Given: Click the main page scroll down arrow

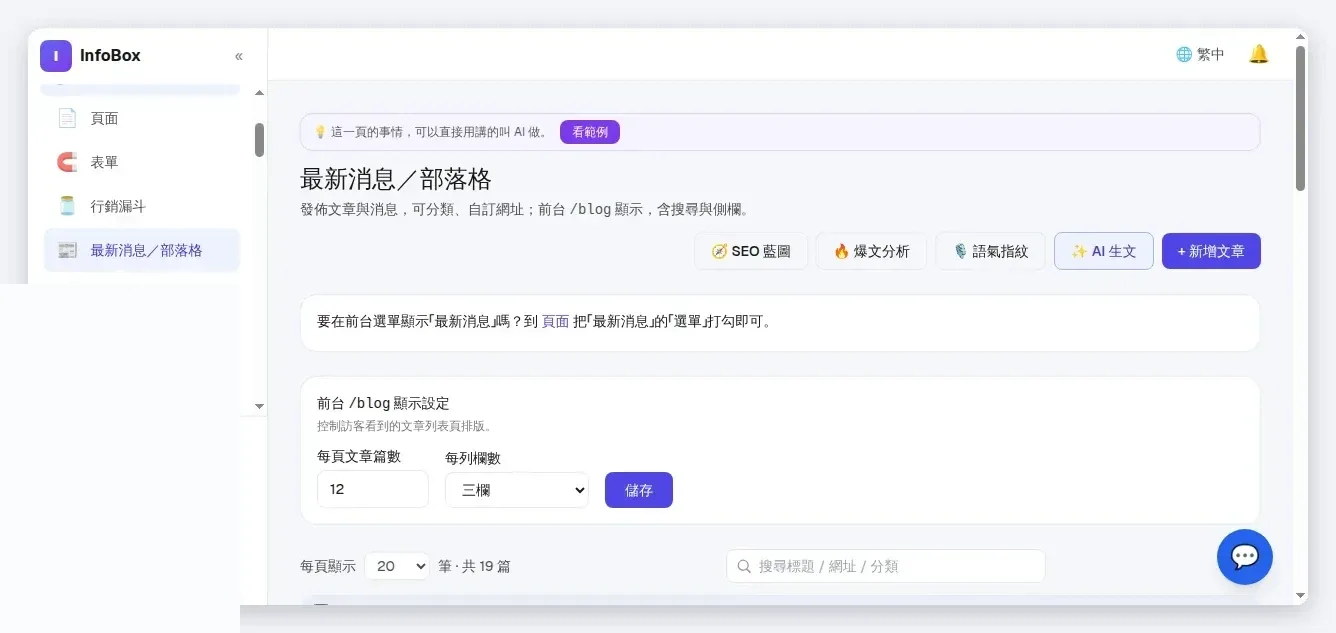Looking at the screenshot, I should coord(1300,595).
